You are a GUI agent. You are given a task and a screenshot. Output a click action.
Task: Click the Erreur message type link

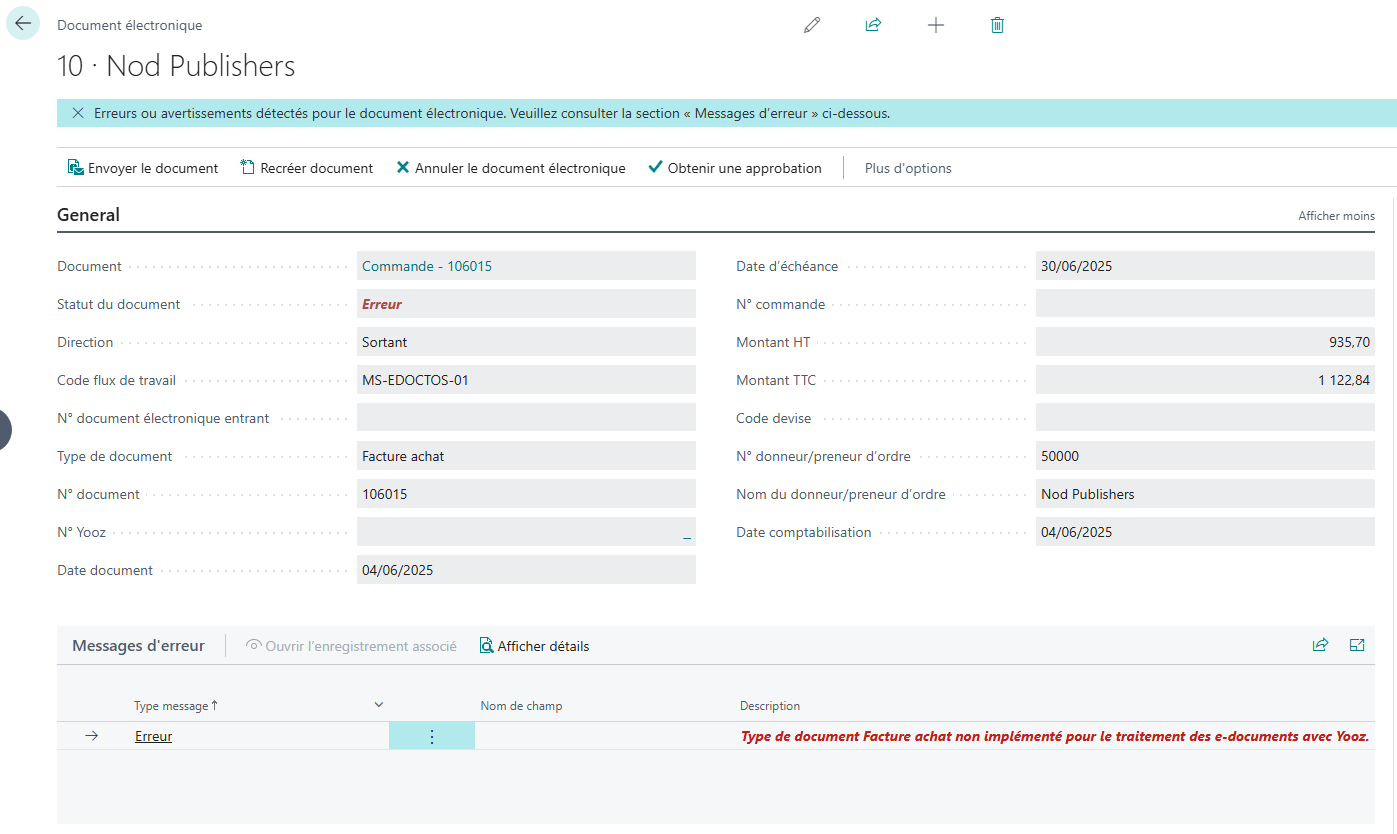pyautogui.click(x=154, y=736)
